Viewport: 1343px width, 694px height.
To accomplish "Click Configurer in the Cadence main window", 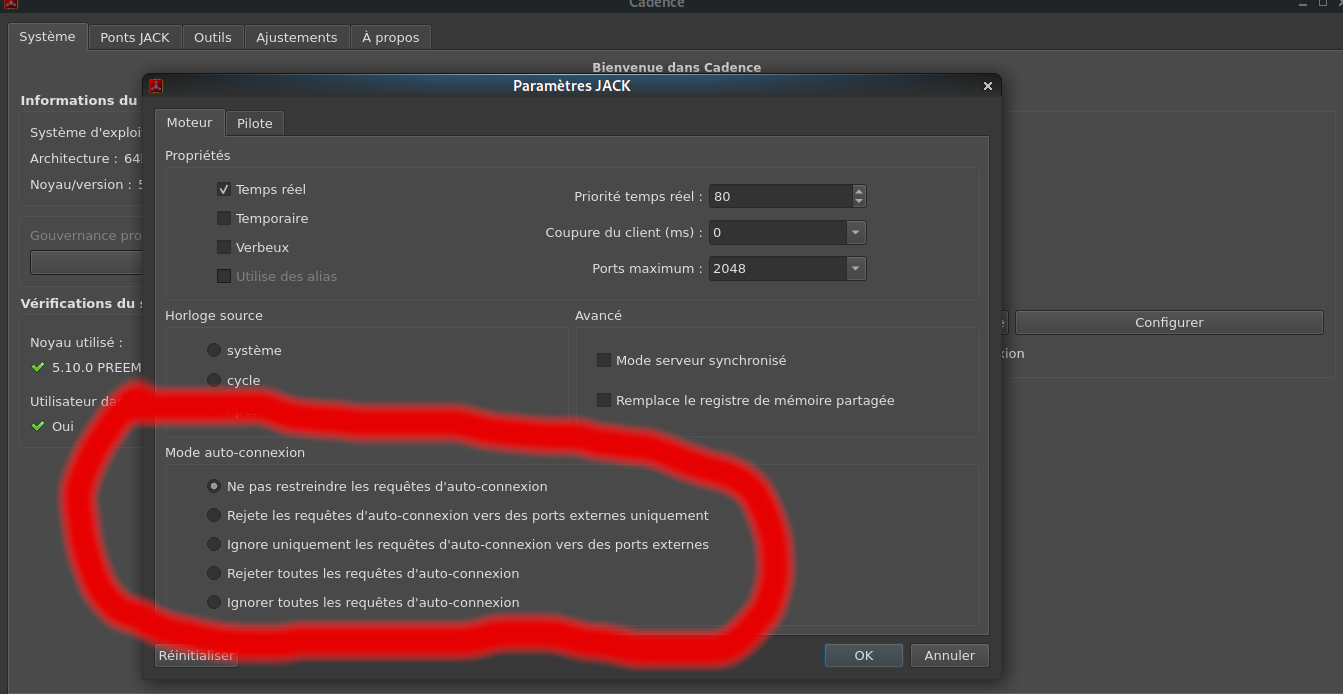I will (1169, 322).
